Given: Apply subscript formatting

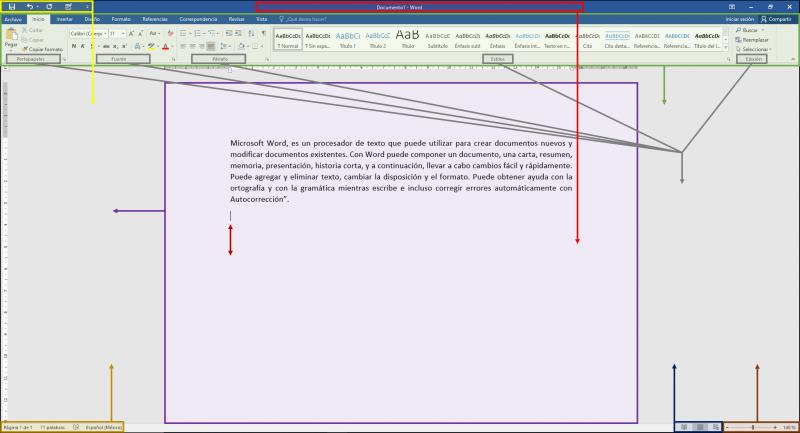Looking at the screenshot, I should (x=115, y=46).
